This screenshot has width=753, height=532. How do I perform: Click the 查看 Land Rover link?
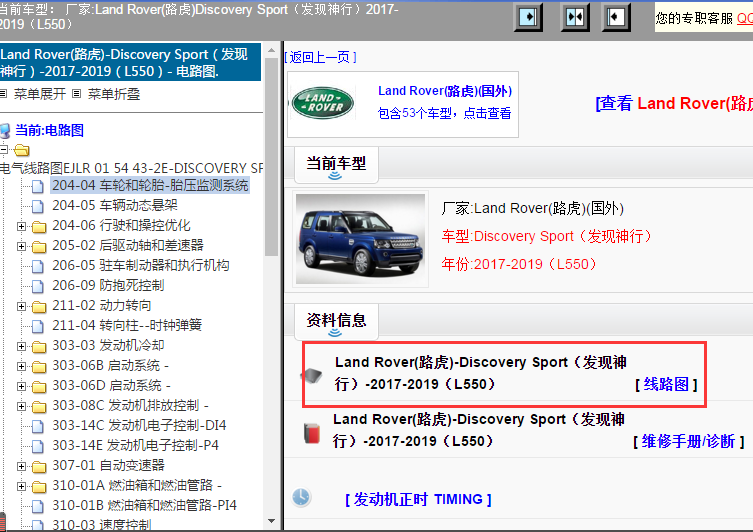point(674,103)
